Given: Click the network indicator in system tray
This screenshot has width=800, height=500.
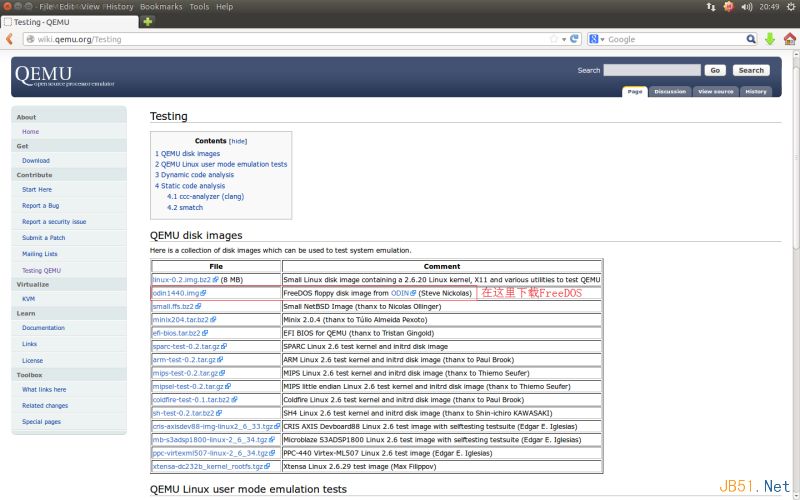Looking at the screenshot, I should tap(711, 7).
